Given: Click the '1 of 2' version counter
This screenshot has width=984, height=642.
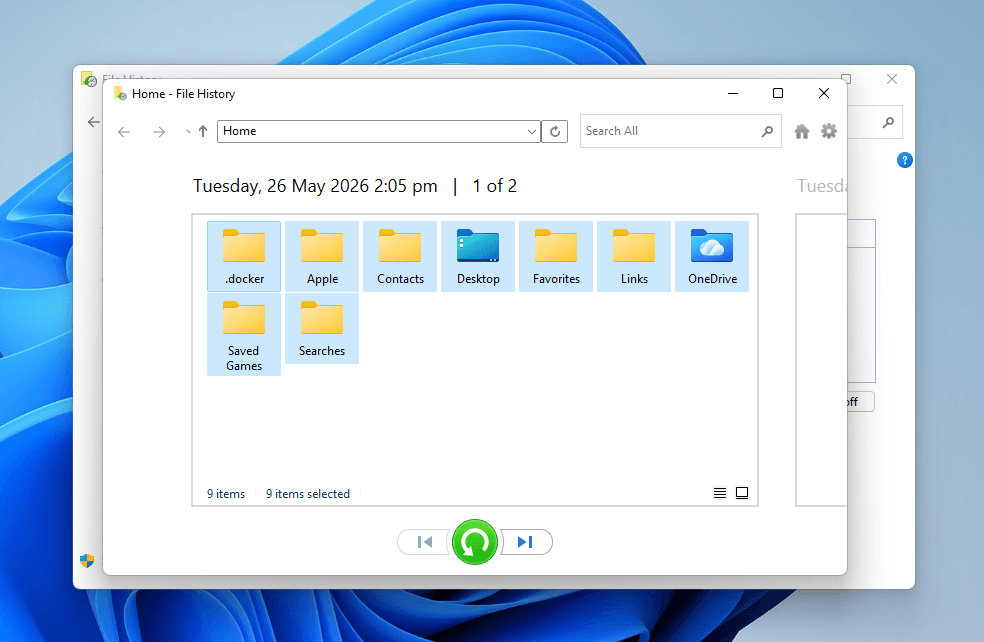Looking at the screenshot, I should click(x=495, y=186).
